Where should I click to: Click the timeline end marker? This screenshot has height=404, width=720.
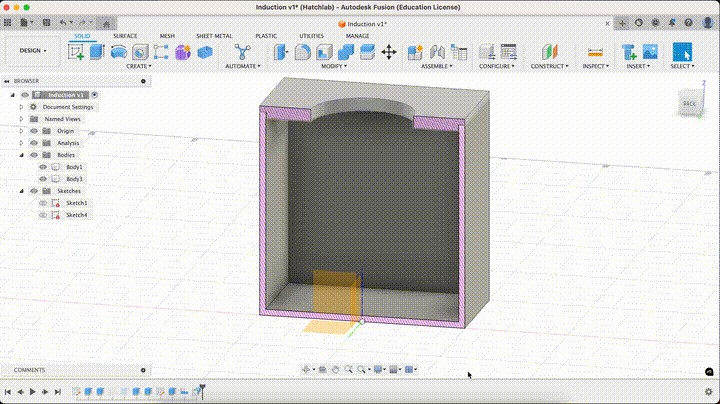coord(202,391)
